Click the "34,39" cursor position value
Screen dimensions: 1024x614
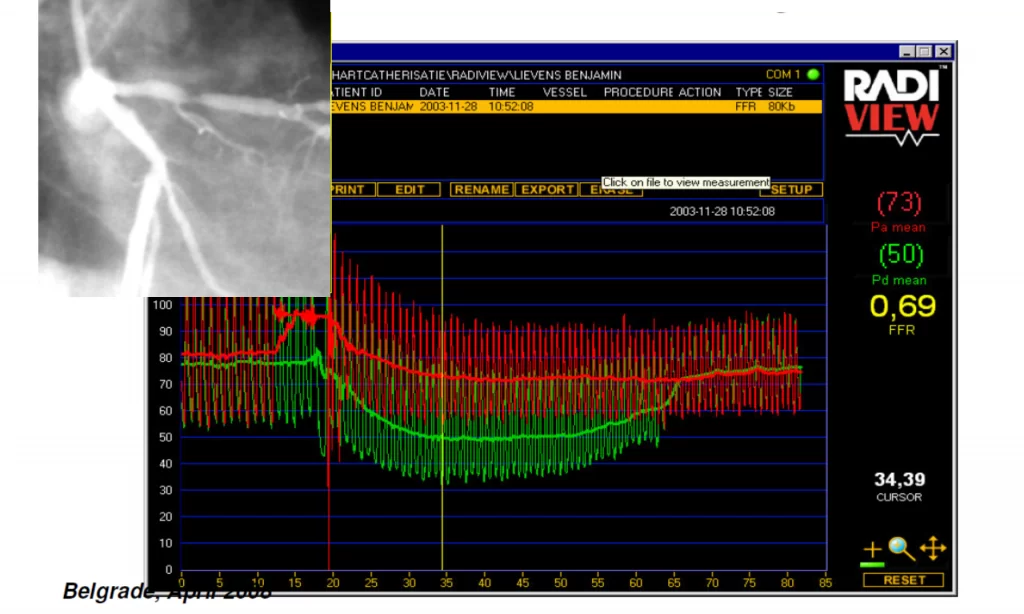(899, 479)
